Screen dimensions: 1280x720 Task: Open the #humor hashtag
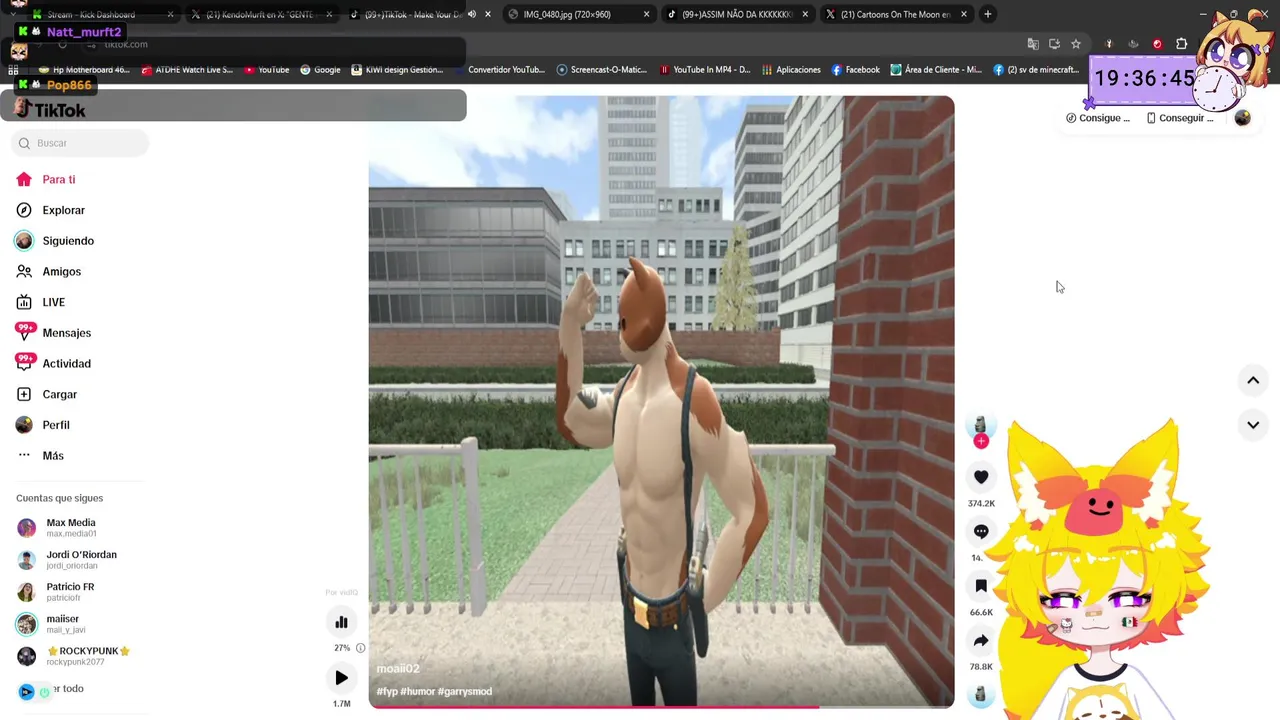click(417, 692)
